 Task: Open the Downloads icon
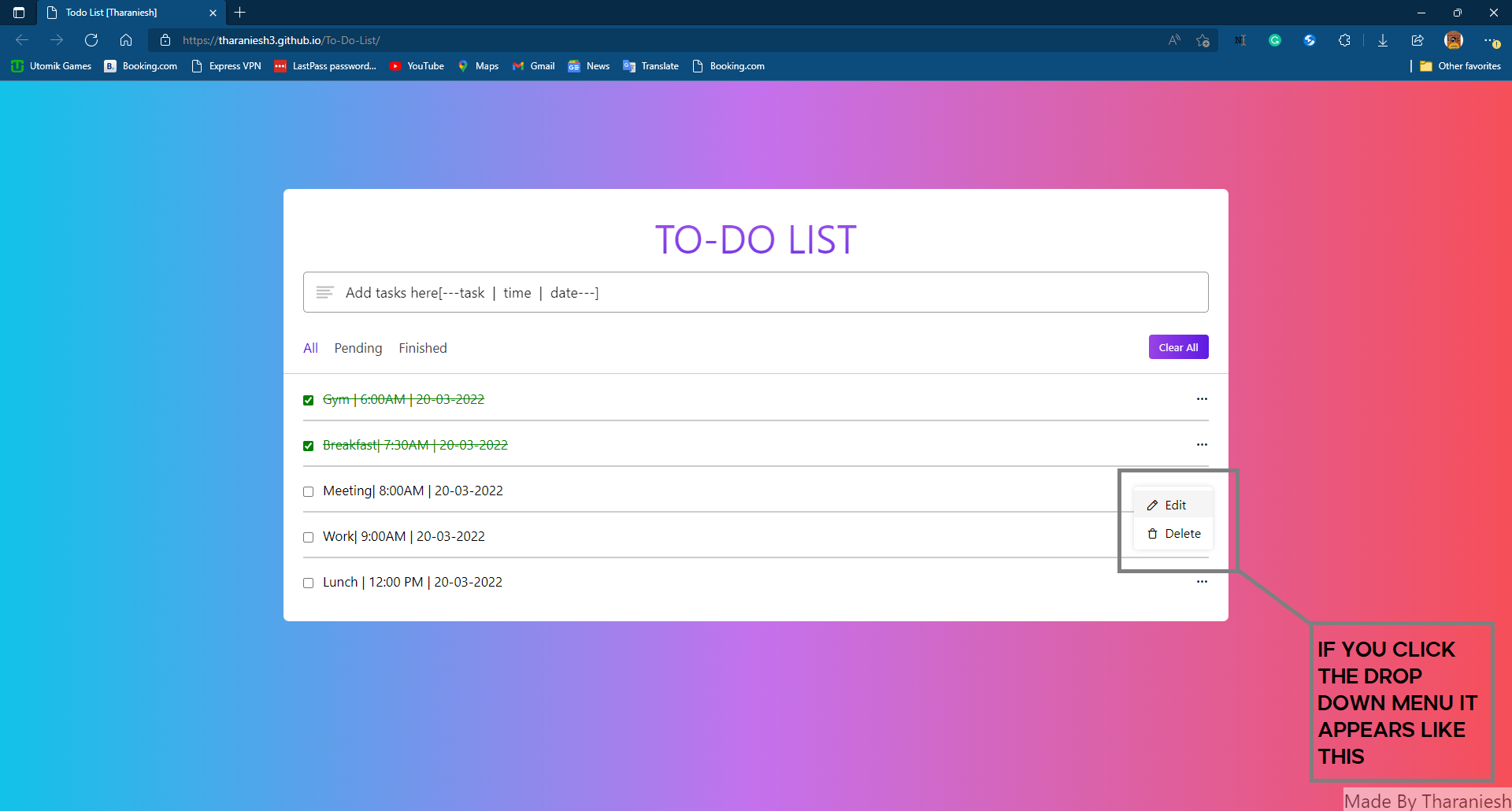pyautogui.click(x=1383, y=40)
